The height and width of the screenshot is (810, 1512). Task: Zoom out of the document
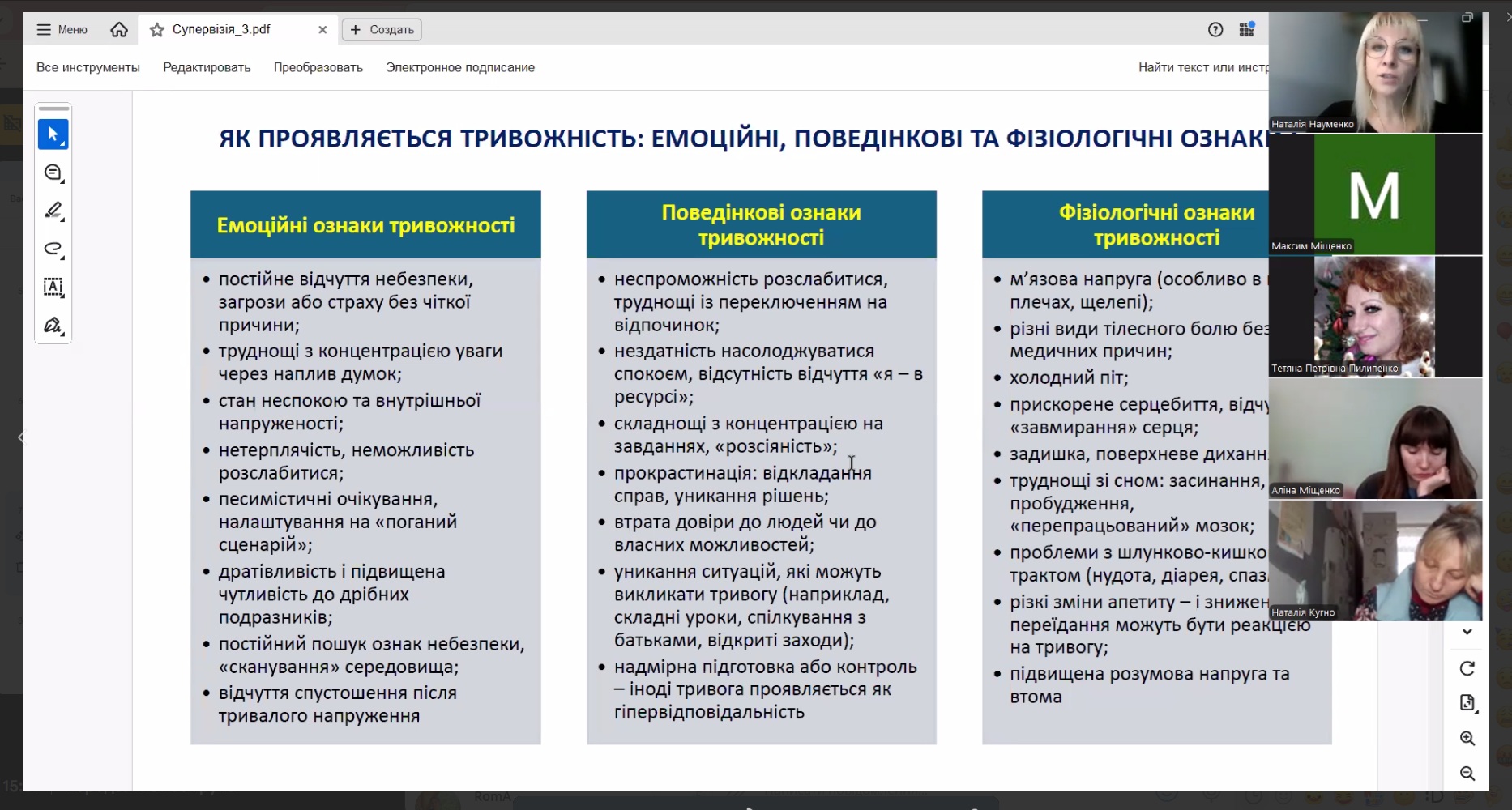pyautogui.click(x=1467, y=774)
